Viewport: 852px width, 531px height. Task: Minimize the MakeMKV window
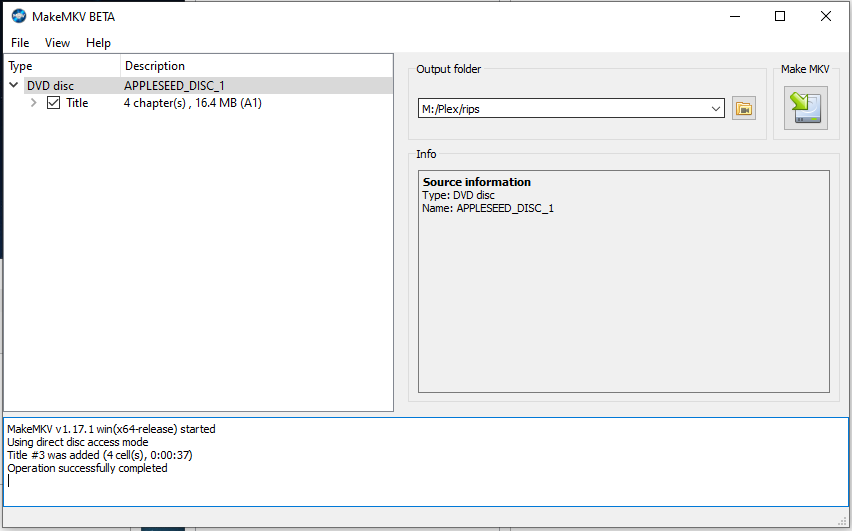click(735, 16)
